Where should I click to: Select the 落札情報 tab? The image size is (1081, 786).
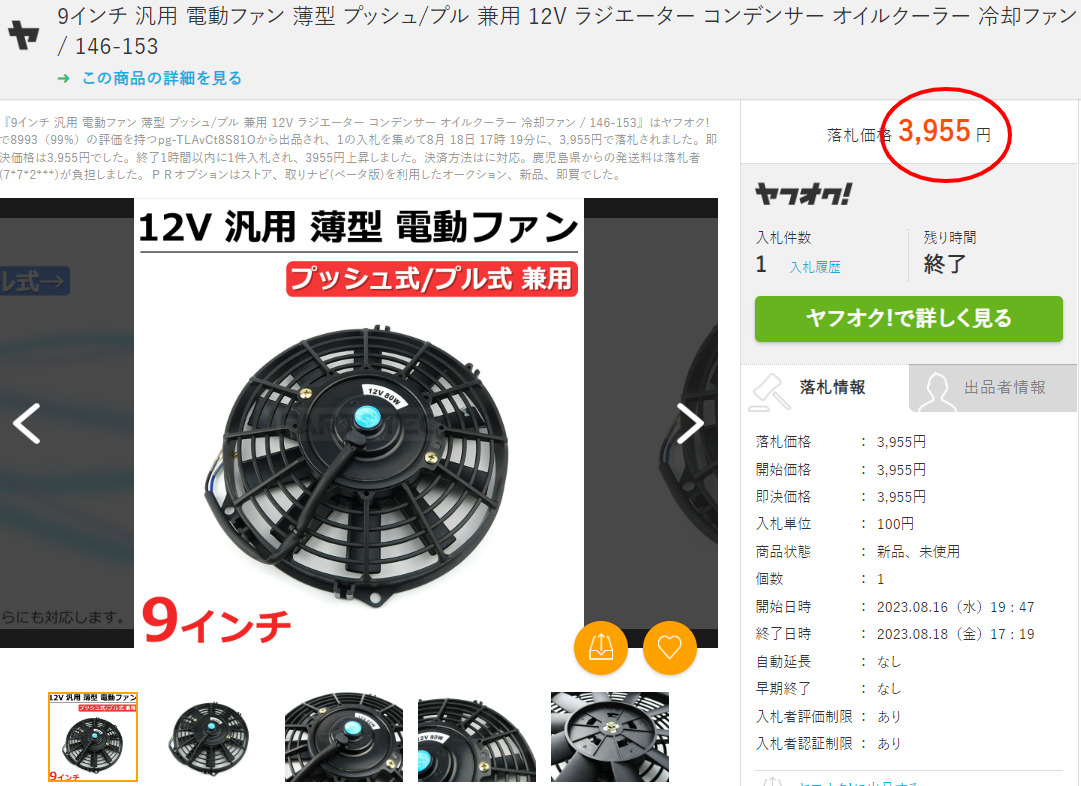click(825, 387)
